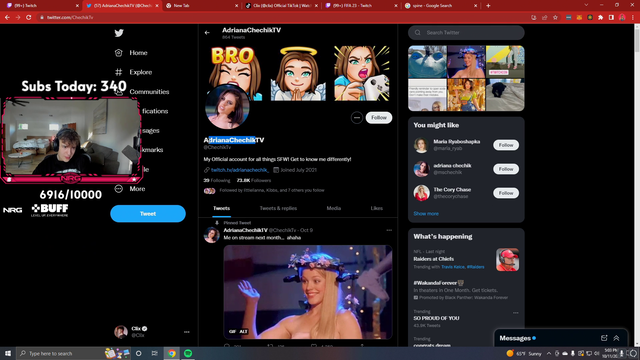Switch to the Tweets & replies tab
Viewport: 640px width, 360px height.
click(278, 208)
